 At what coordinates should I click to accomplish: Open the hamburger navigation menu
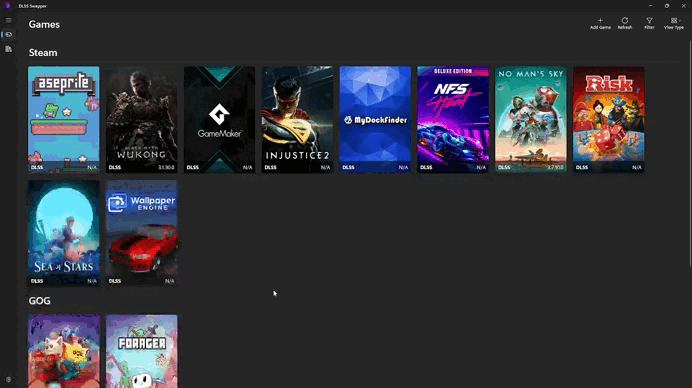coord(8,20)
